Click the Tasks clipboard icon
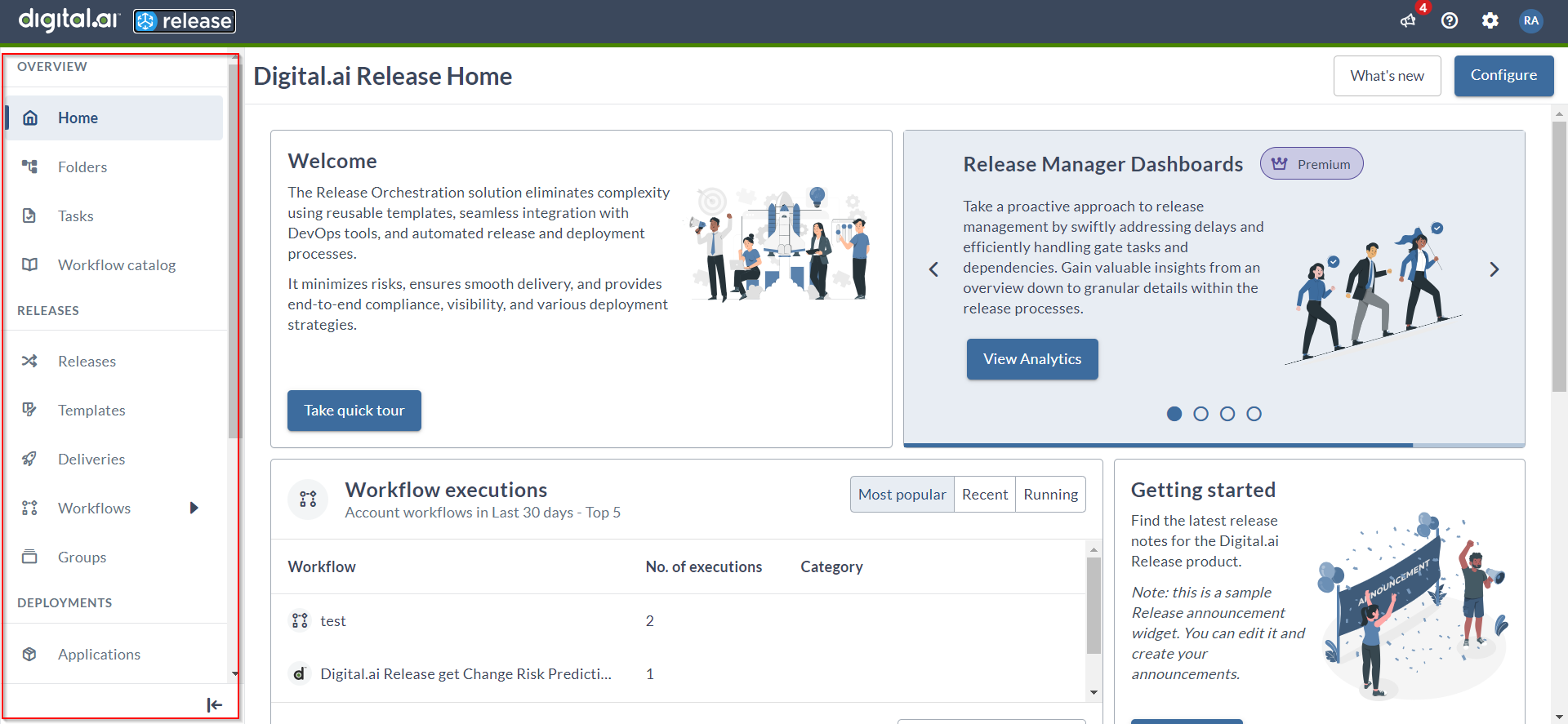This screenshot has height=724, width=1568. 30,215
